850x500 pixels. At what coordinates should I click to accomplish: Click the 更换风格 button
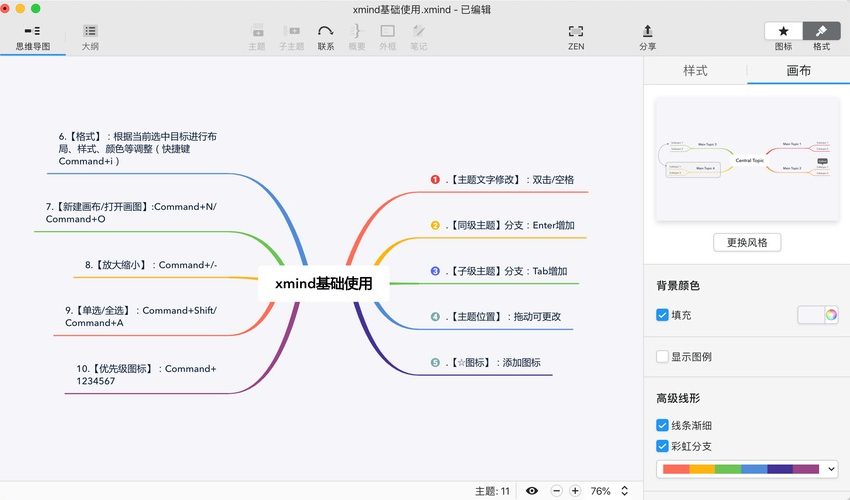pos(747,242)
